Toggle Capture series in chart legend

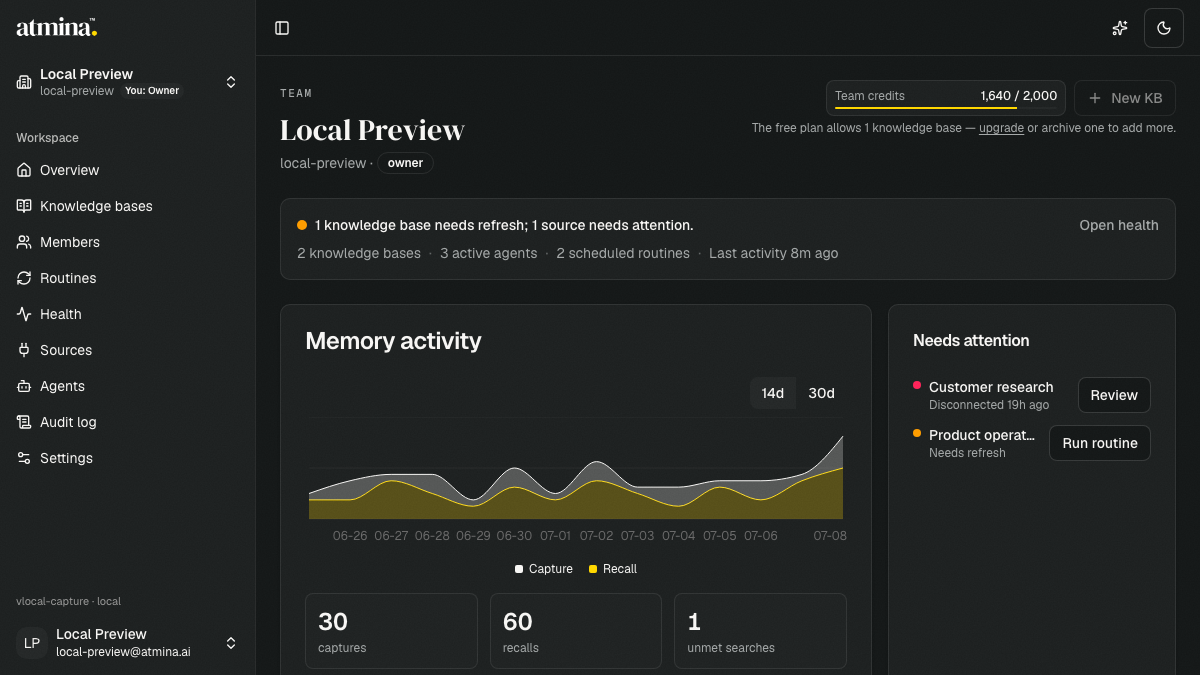(x=544, y=569)
